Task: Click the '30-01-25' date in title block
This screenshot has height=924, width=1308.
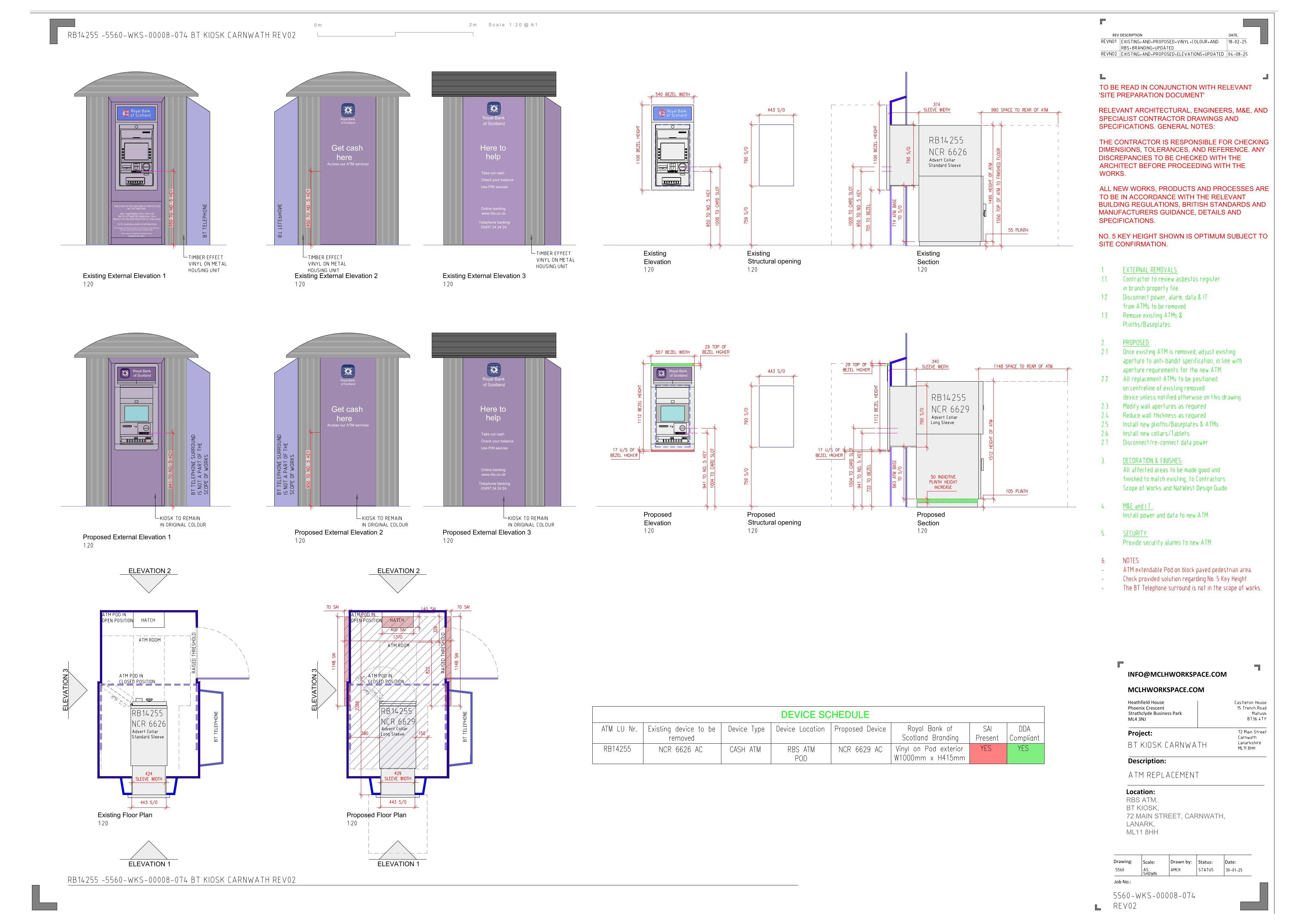Action: pos(1233,870)
